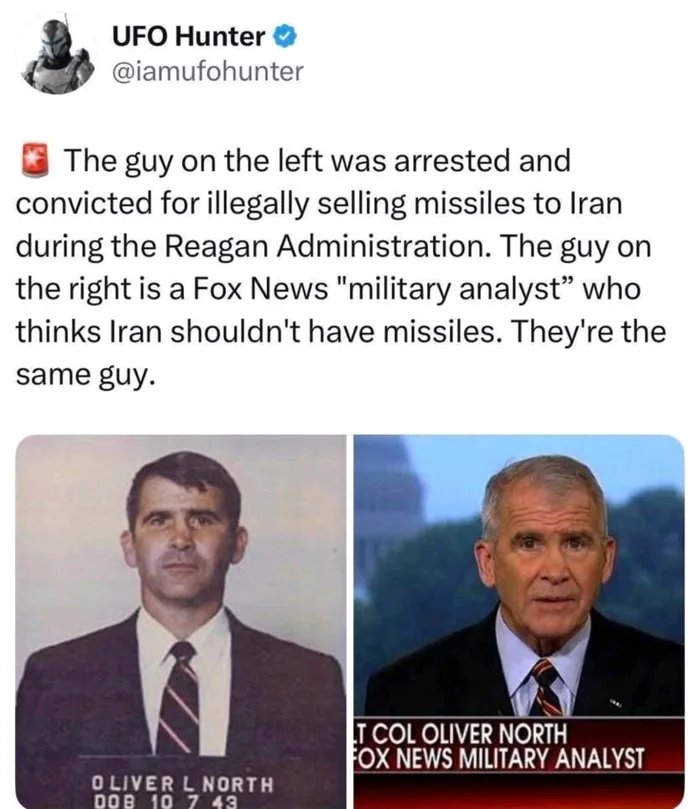This screenshot has height=809, width=700.
Task: Open the UFO Hunter display name
Action: tap(191, 38)
